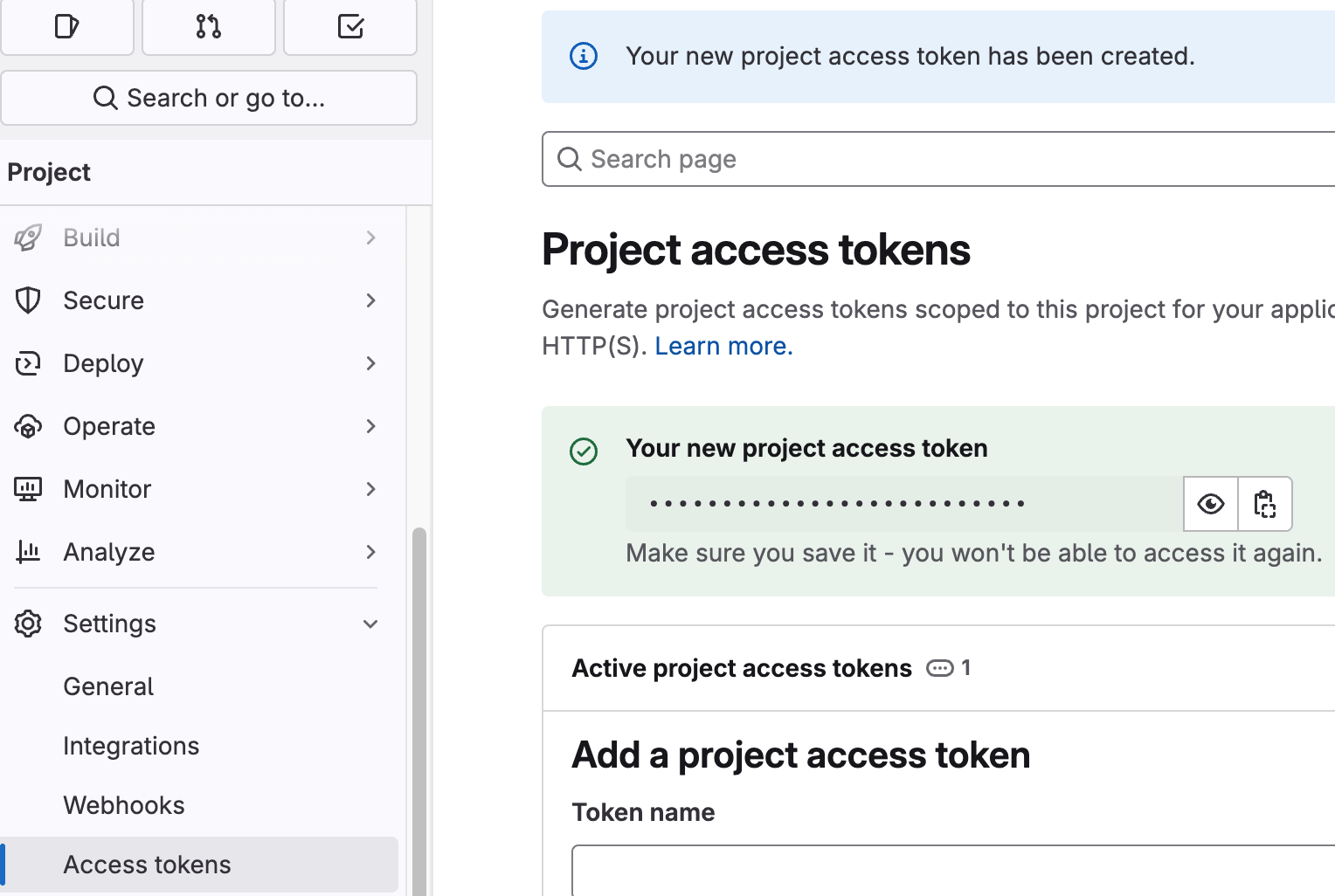The height and width of the screenshot is (896, 1335).
Task: Open the To-Do list icon button
Action: coord(350,26)
